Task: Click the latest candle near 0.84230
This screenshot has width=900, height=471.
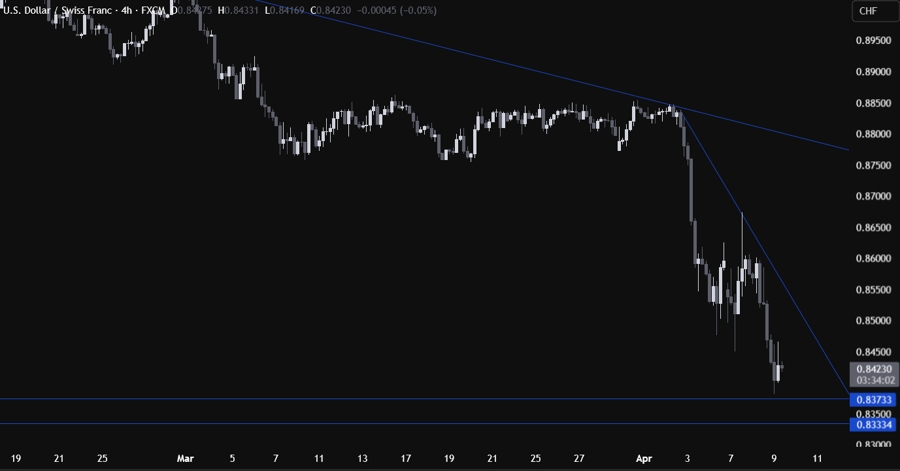Action: pyautogui.click(x=780, y=368)
